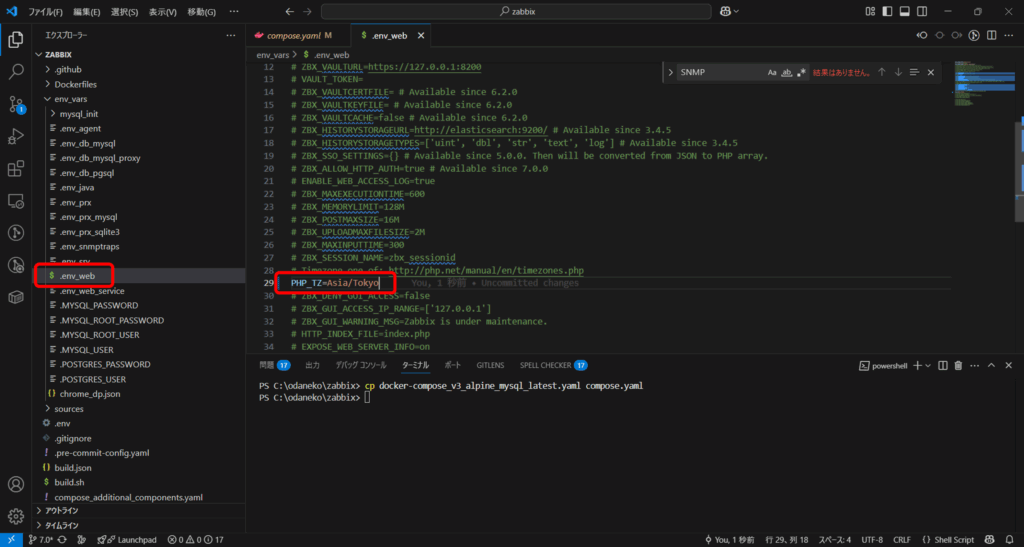Split the editor to the right
Image resolution: width=1024 pixels, height=547 pixels.
(991, 35)
